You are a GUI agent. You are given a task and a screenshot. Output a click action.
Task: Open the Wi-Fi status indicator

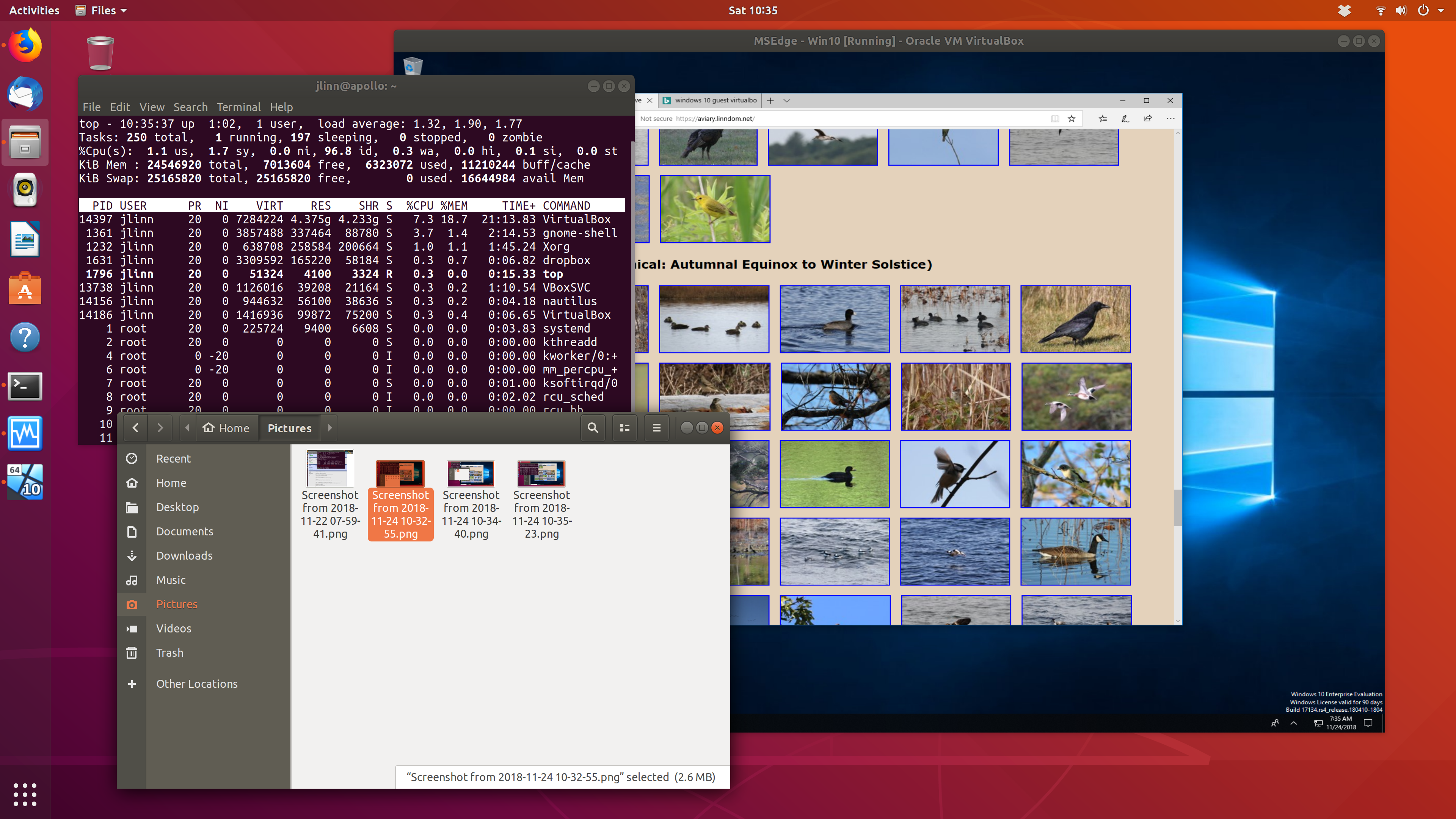click(x=1380, y=10)
